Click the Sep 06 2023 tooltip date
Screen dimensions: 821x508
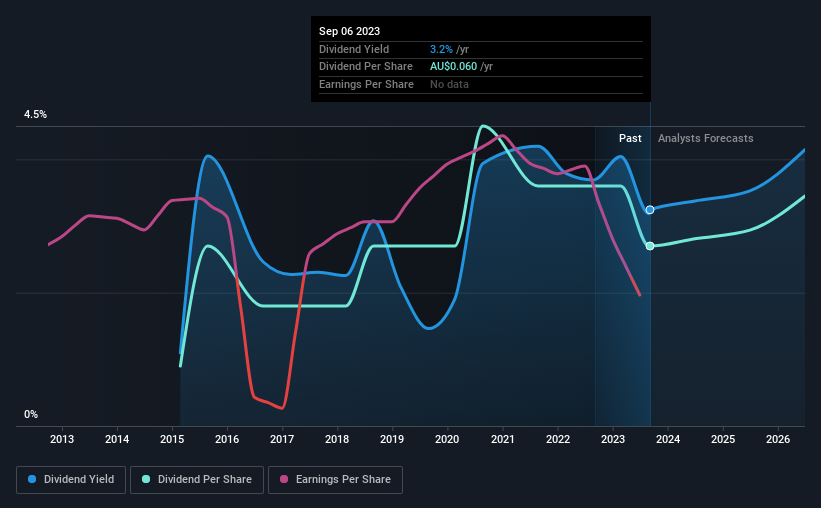(x=349, y=31)
